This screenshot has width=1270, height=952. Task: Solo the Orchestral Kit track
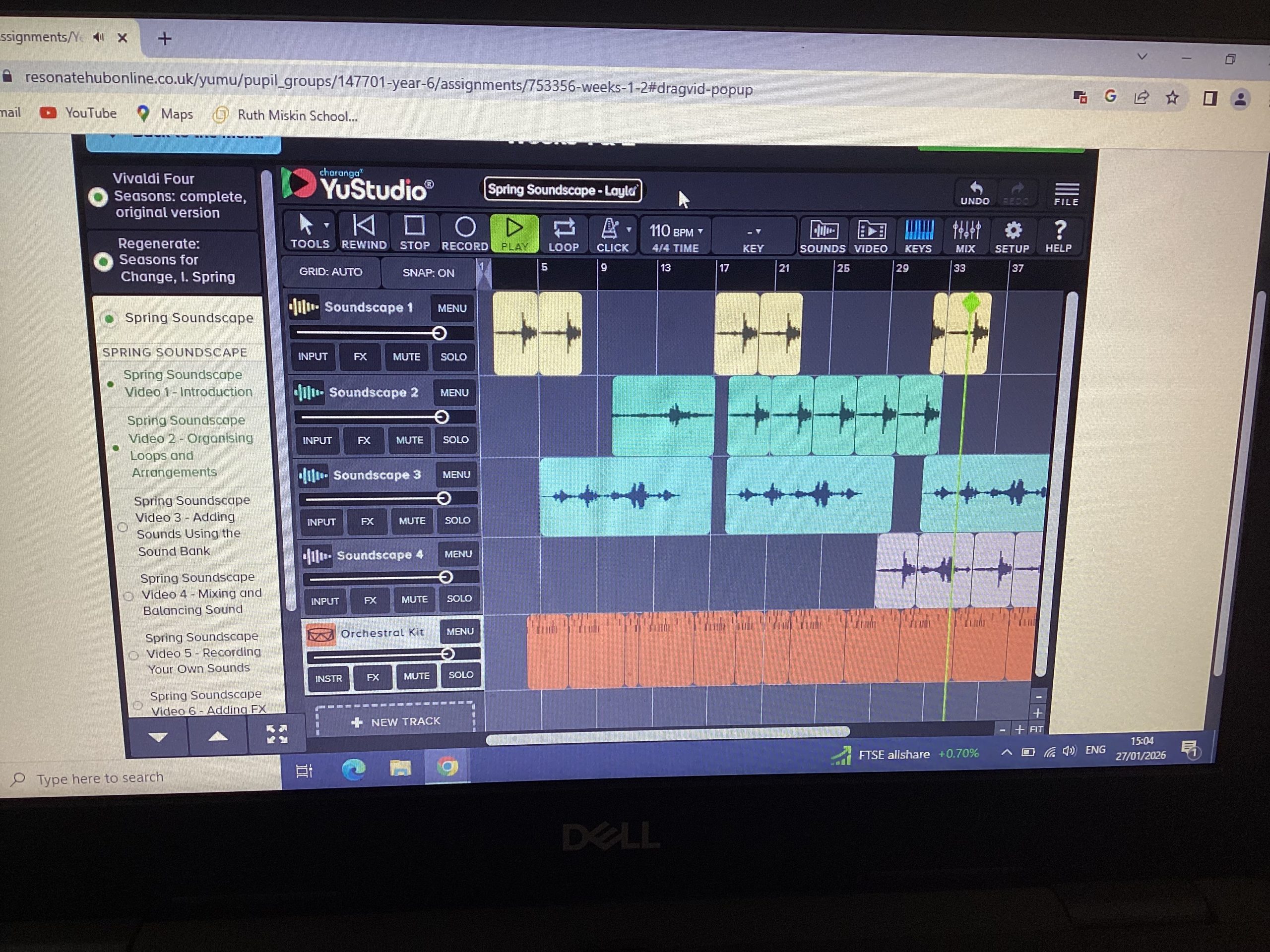pyautogui.click(x=460, y=675)
